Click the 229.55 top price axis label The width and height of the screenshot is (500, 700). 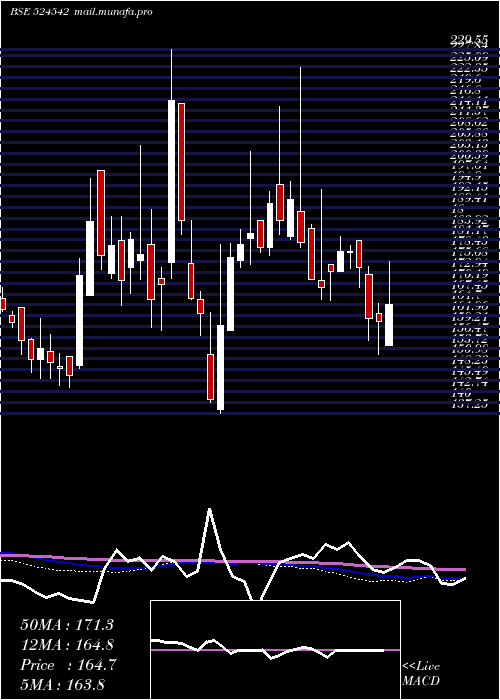click(469, 41)
